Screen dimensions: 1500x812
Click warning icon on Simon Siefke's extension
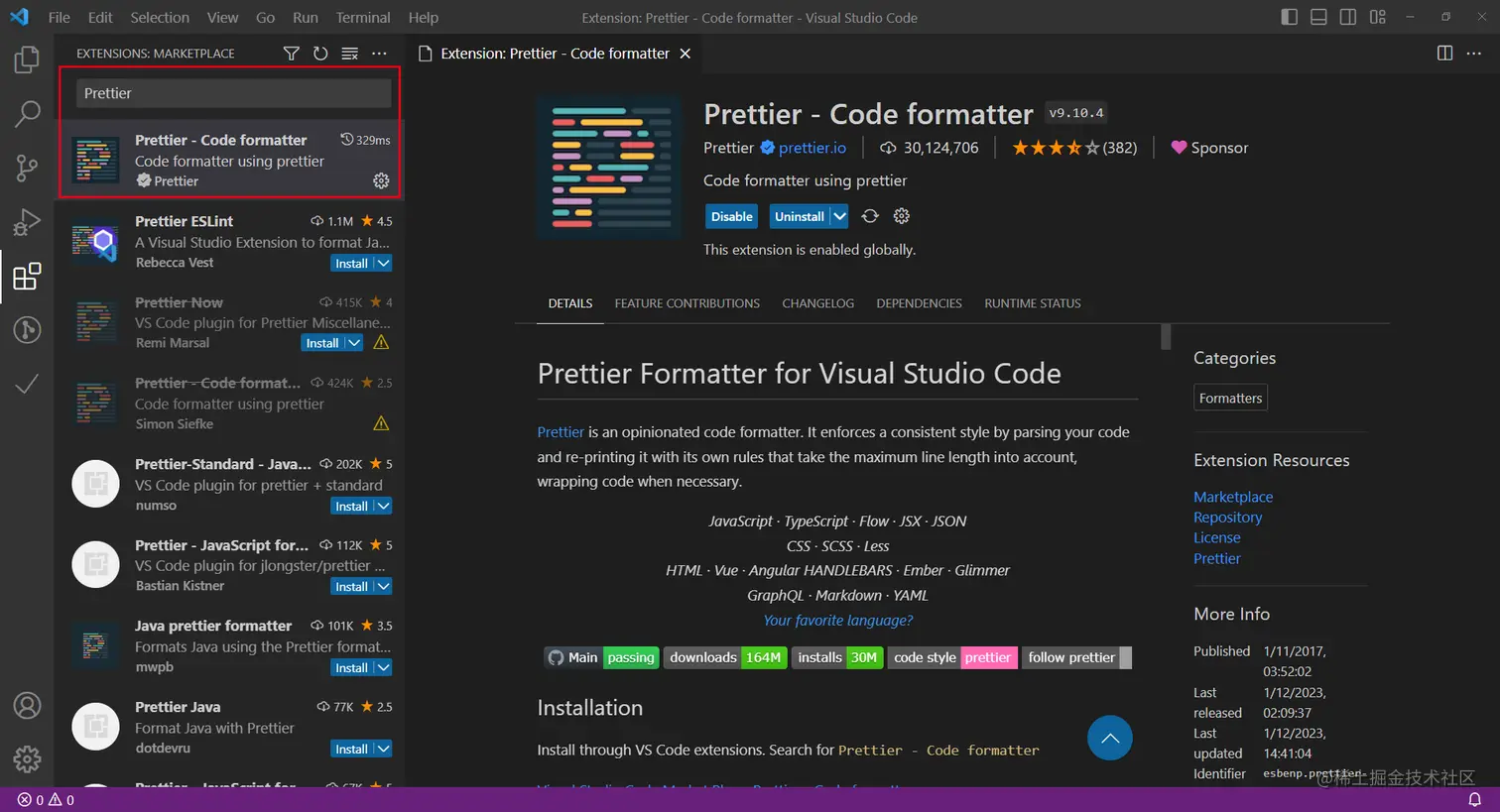tap(381, 423)
